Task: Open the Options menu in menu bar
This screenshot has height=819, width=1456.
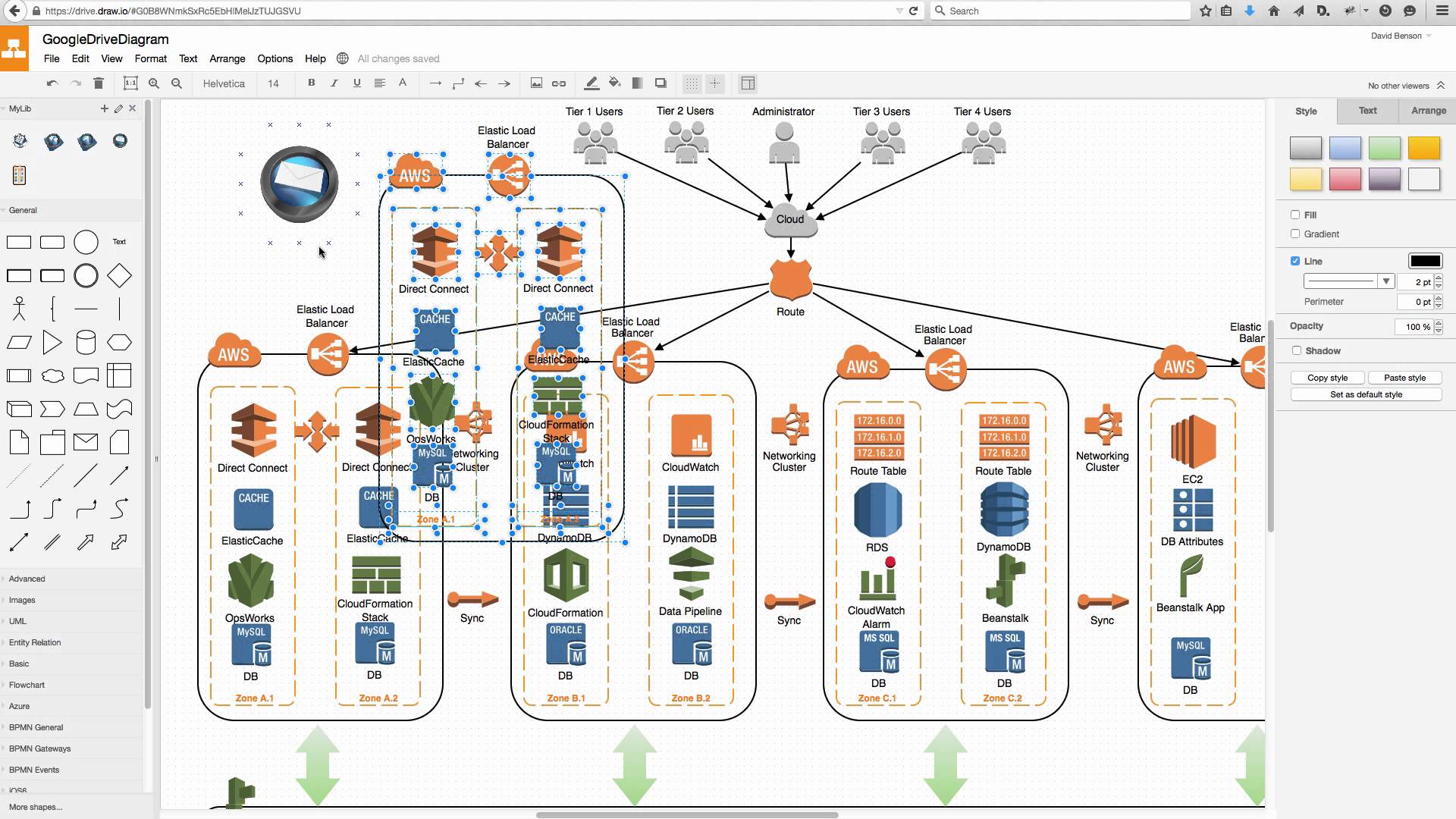Action: coord(275,58)
